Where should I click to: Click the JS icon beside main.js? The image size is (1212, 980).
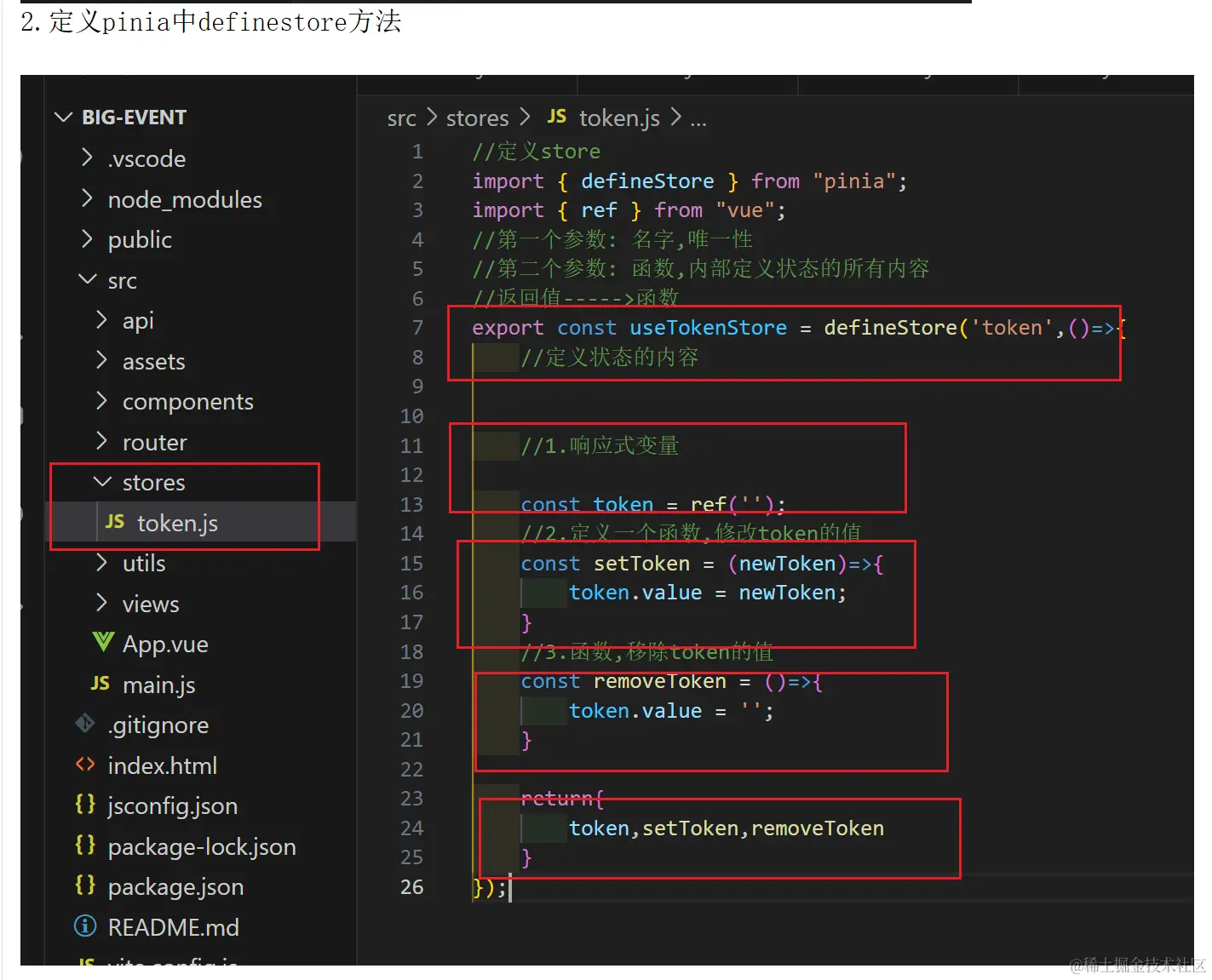coord(101,684)
